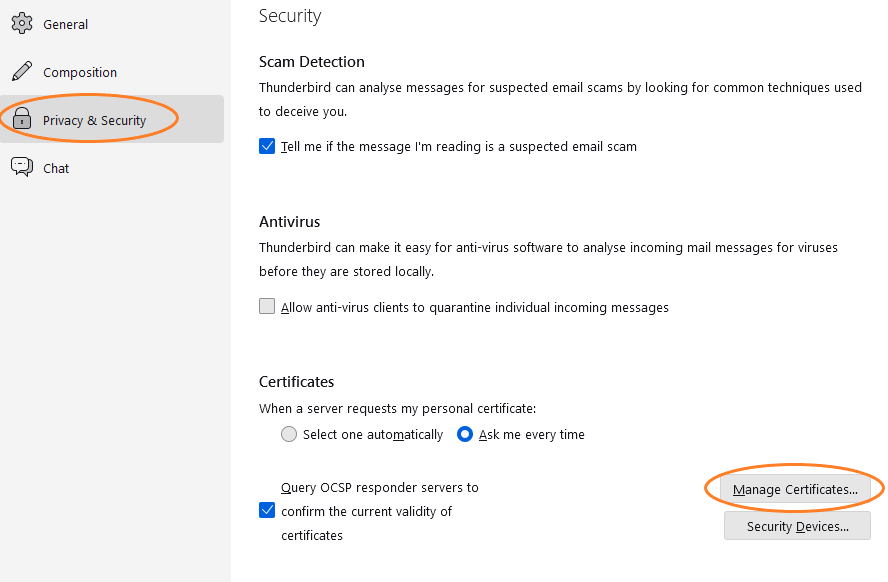Choose the Select one automatically radio button

point(289,434)
